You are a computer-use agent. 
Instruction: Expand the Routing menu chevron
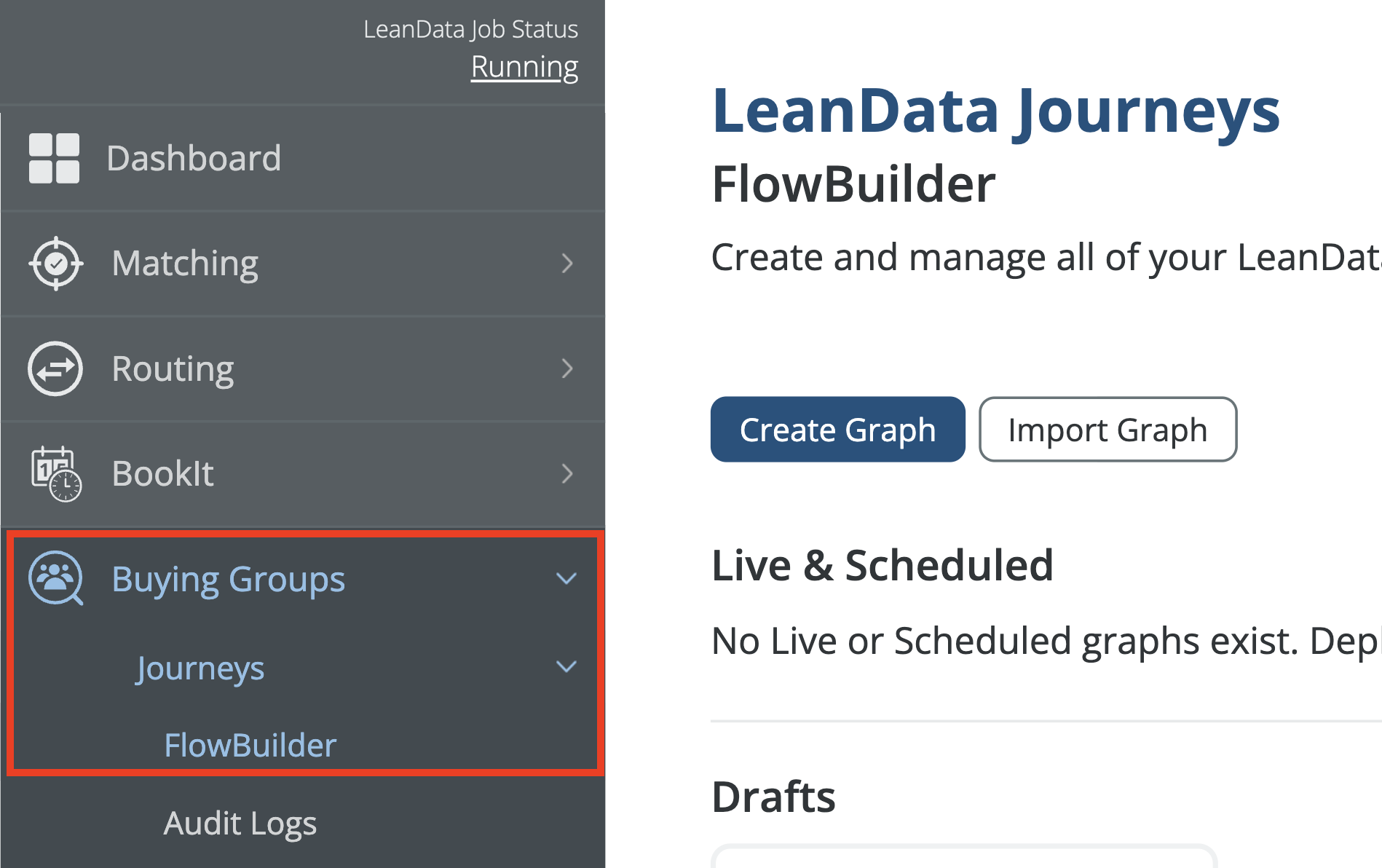click(567, 368)
